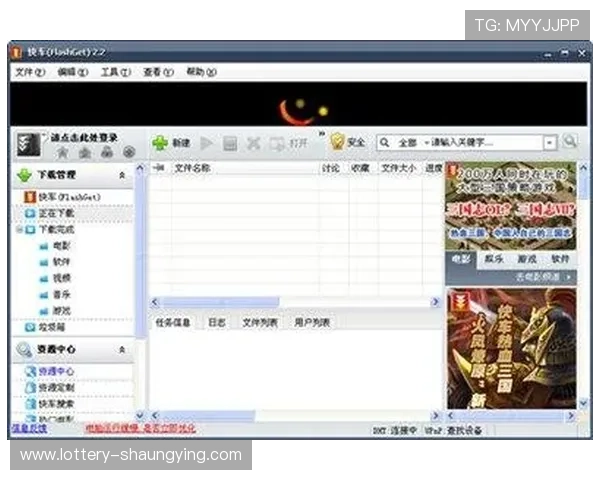The width and height of the screenshot is (600, 480).
Task: Click the Three Kingdoms game ad banner
Action: 510,207
